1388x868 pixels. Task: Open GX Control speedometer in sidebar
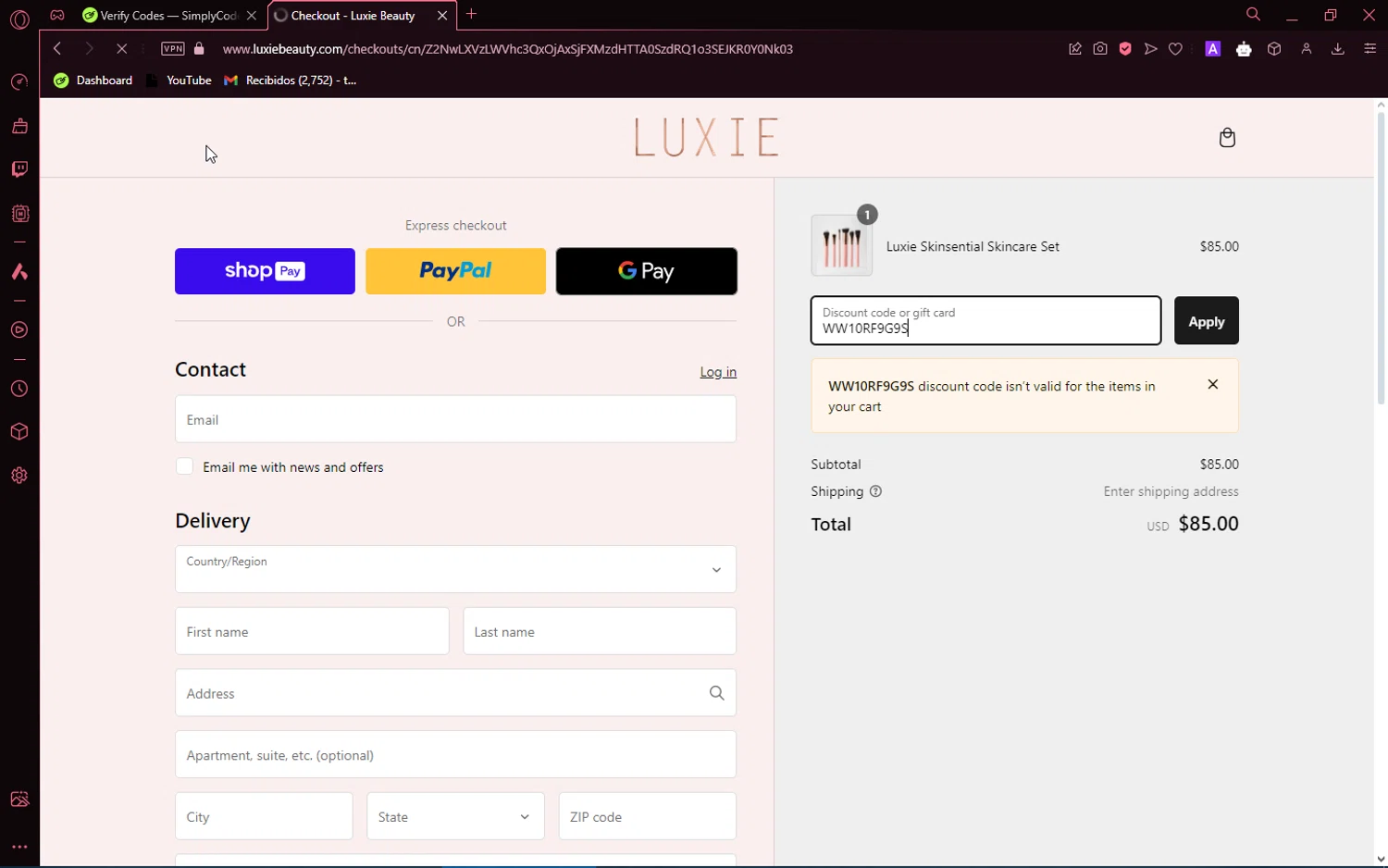pos(19,82)
